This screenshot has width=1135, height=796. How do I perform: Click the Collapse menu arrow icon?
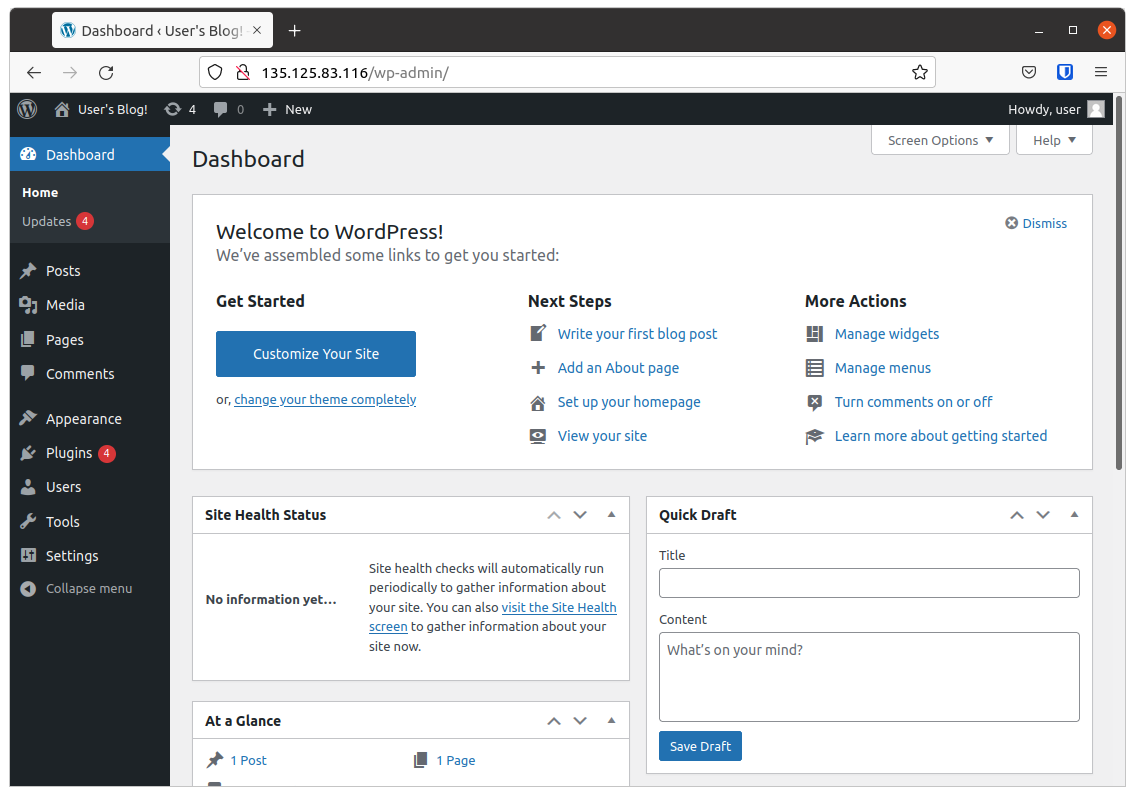point(27,588)
